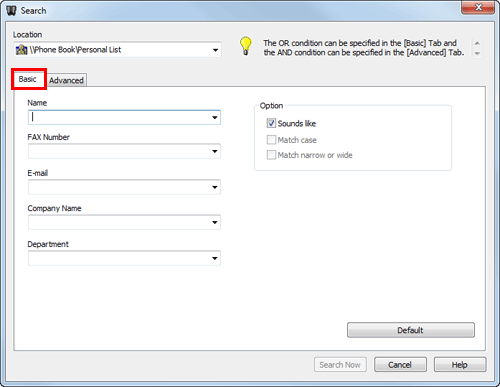
Task: Enable Match narrow or wide checkbox
Action: tap(271, 155)
